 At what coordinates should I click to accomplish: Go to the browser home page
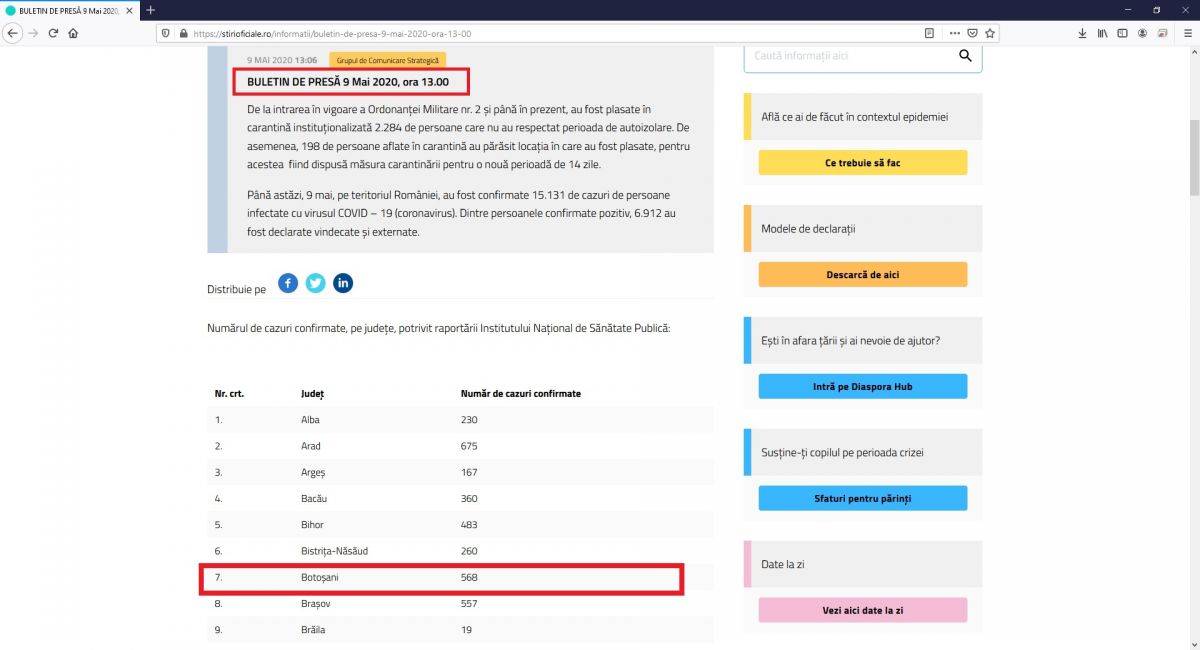point(73,33)
